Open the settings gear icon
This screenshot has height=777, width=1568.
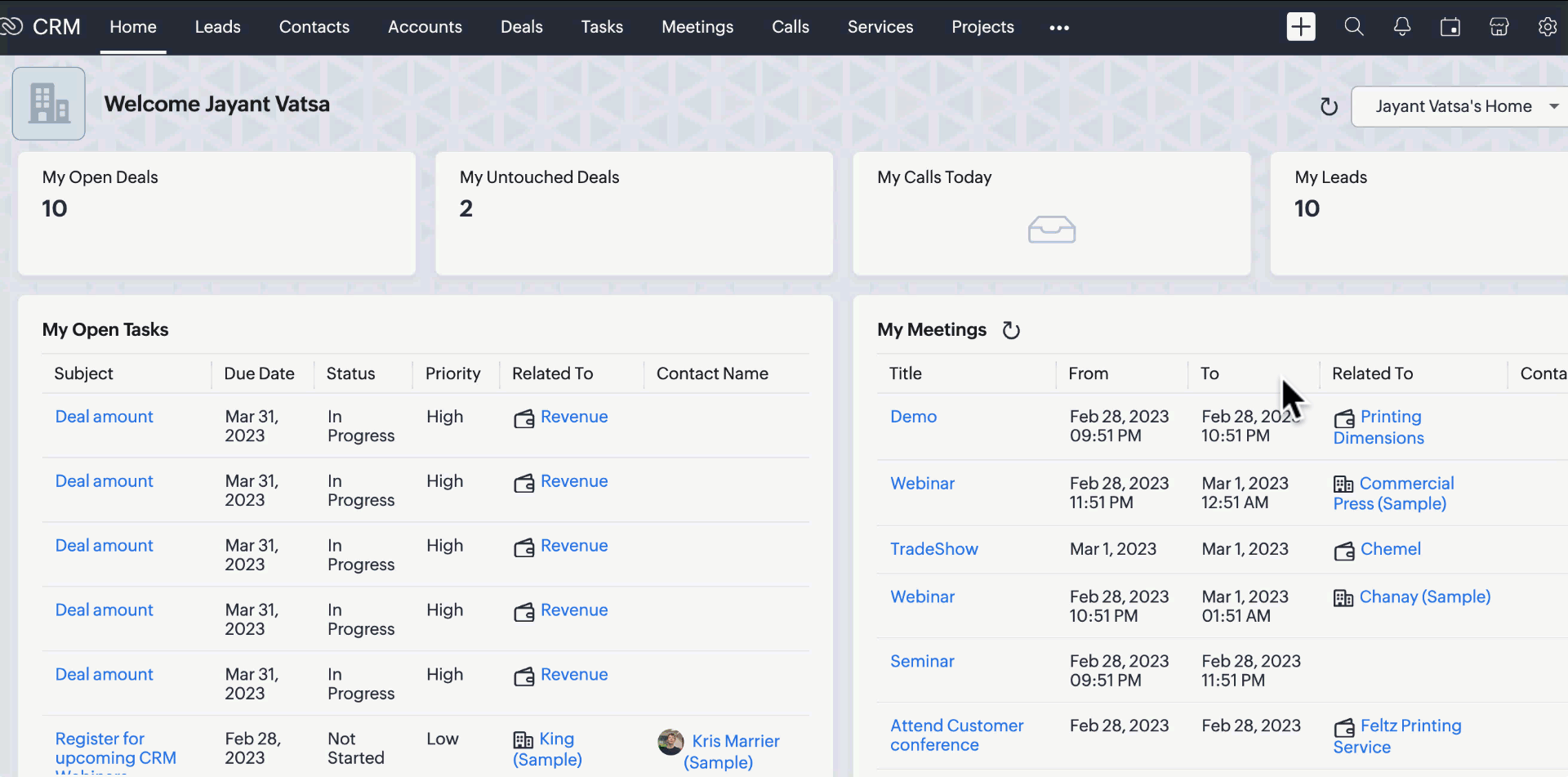click(x=1547, y=27)
